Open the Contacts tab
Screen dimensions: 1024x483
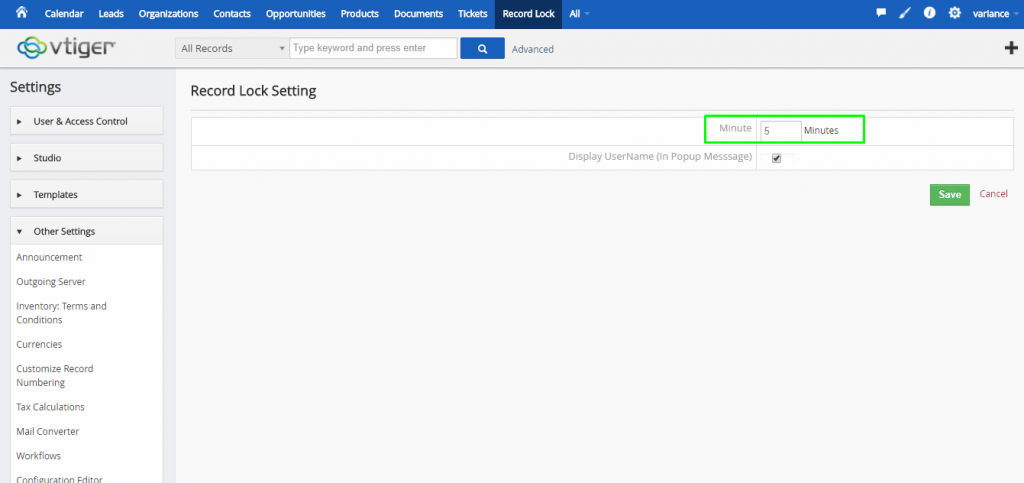click(232, 14)
